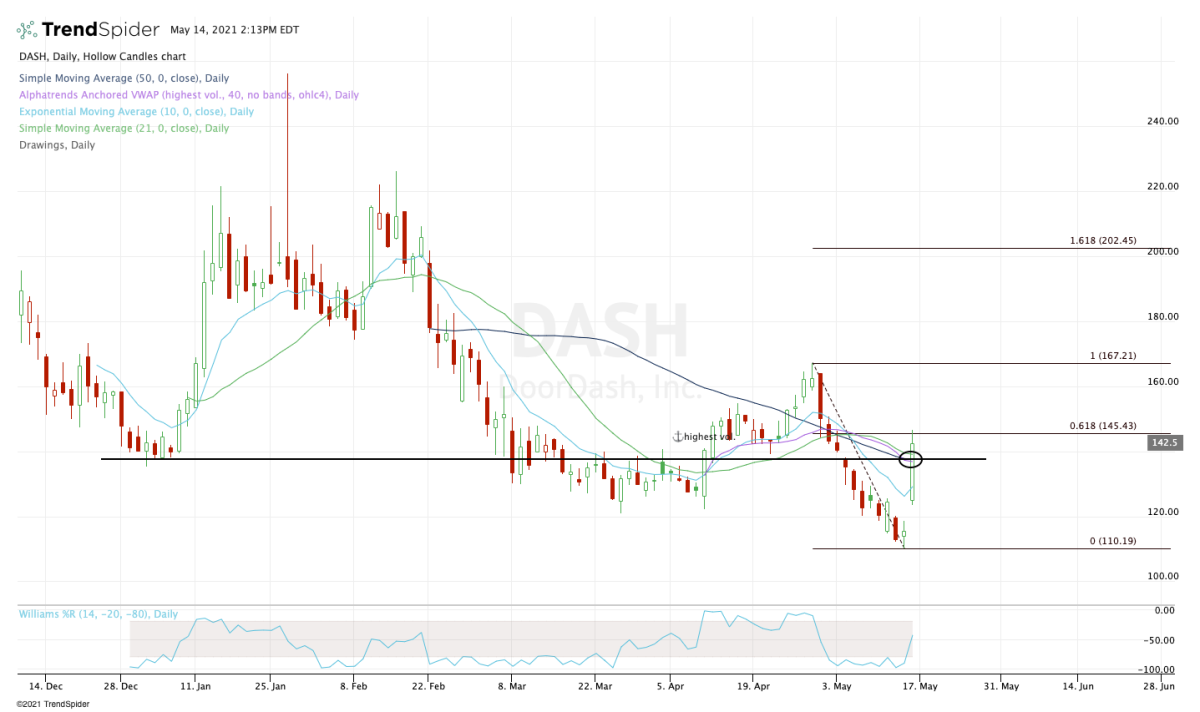Screen dimensions: 1200x712
Task: Toggle the Exponential Moving Average 10 legend
Action: [136, 112]
